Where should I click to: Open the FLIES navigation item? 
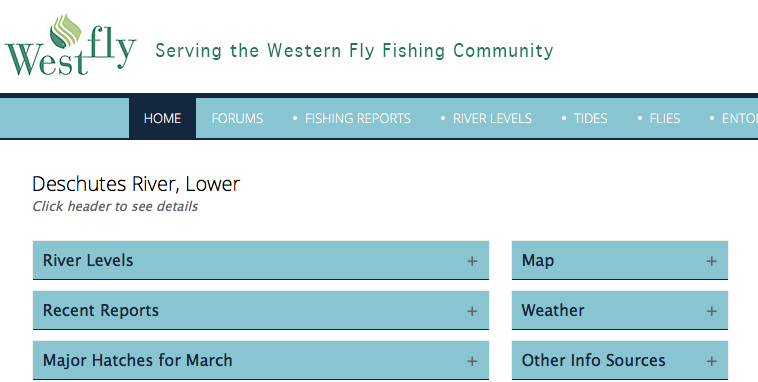665,118
